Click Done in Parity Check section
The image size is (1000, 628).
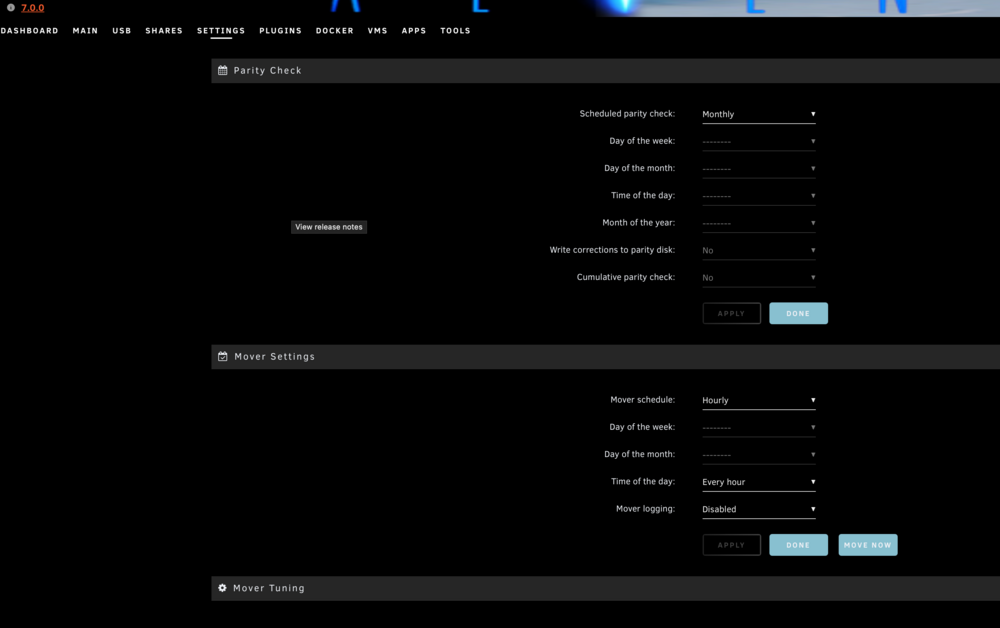coord(798,314)
